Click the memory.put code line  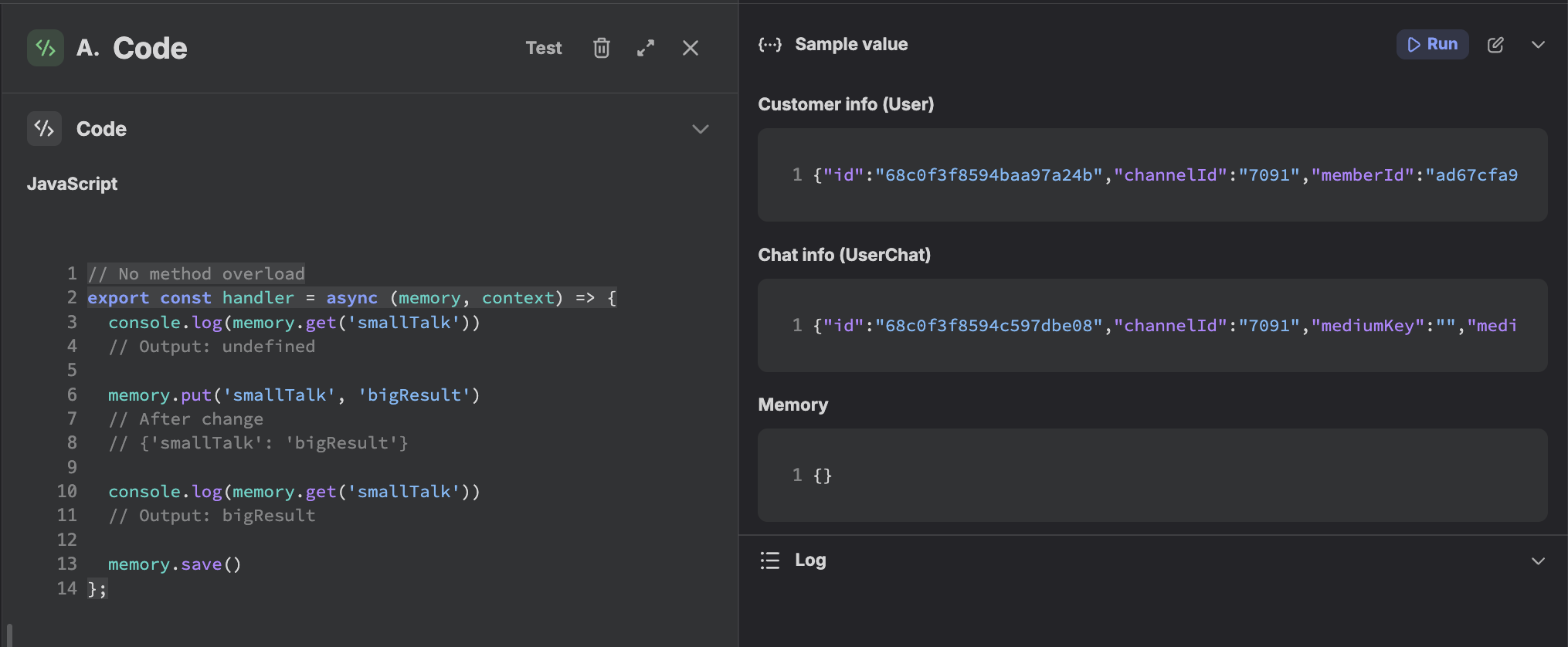294,395
